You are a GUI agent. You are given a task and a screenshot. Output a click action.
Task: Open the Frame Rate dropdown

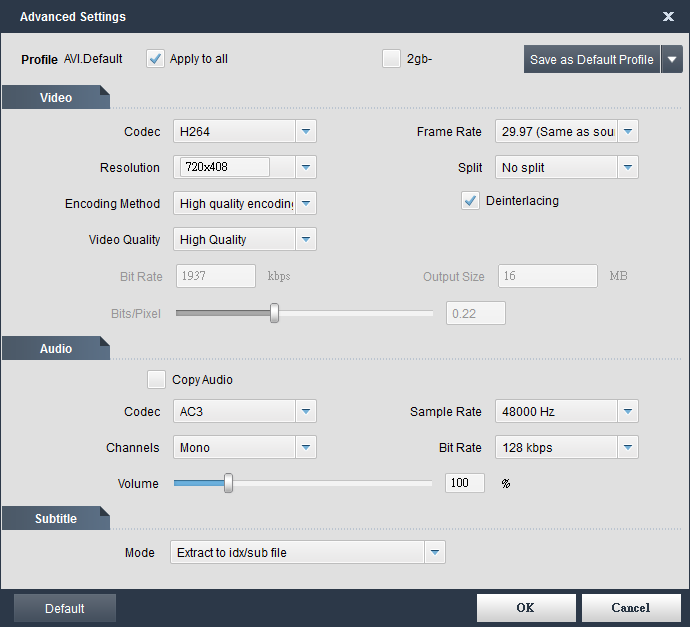[x=628, y=132]
